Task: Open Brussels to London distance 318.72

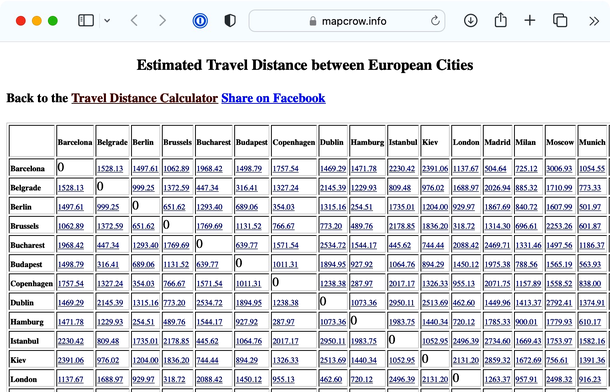Action: pyautogui.click(x=464, y=226)
